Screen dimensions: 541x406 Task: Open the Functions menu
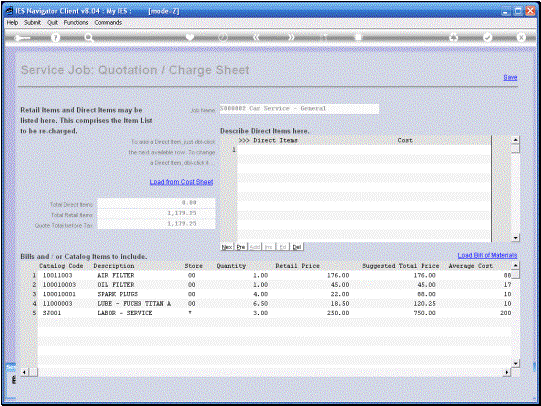click(x=76, y=22)
